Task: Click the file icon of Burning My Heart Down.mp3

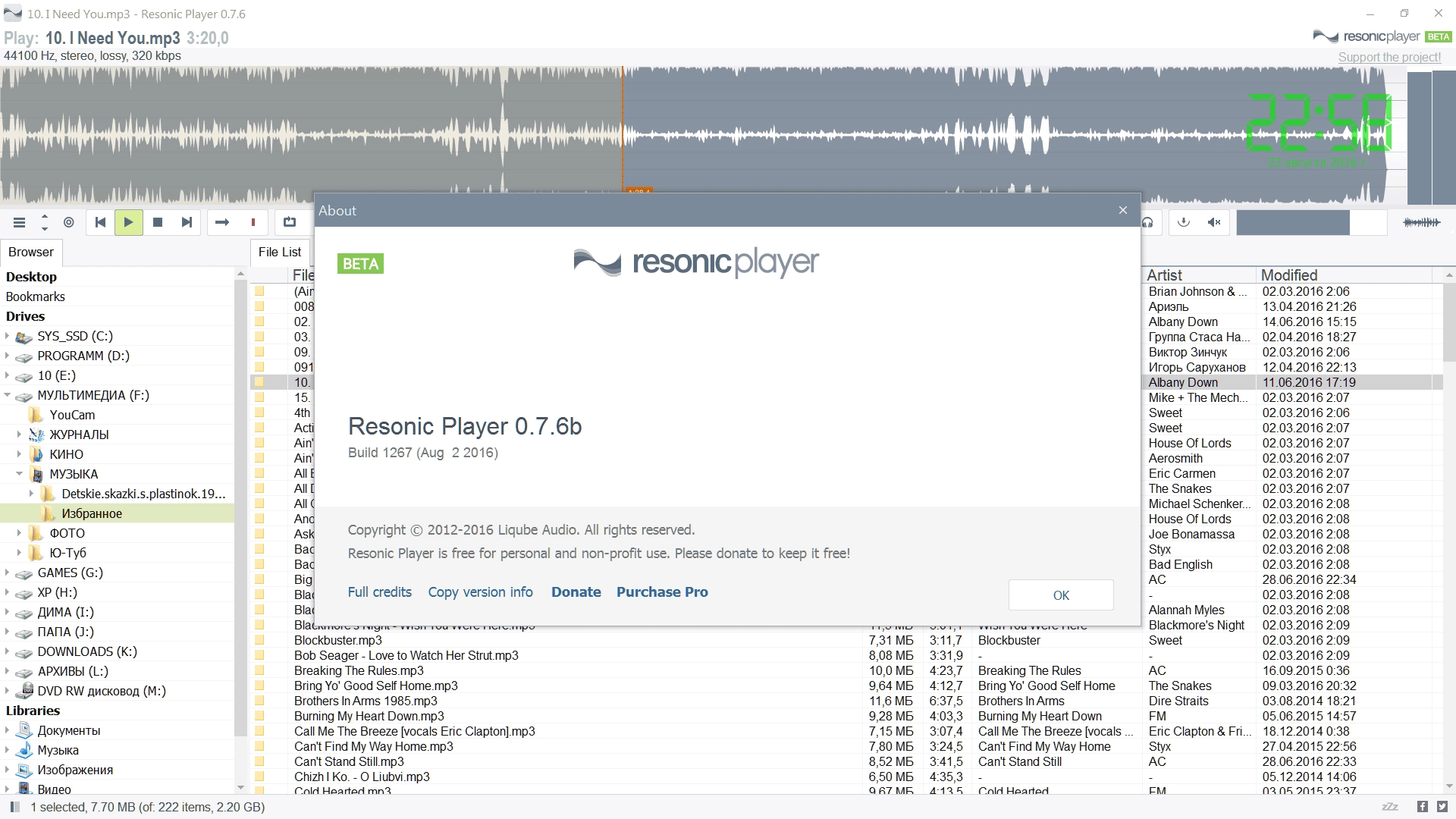Action: [259, 716]
